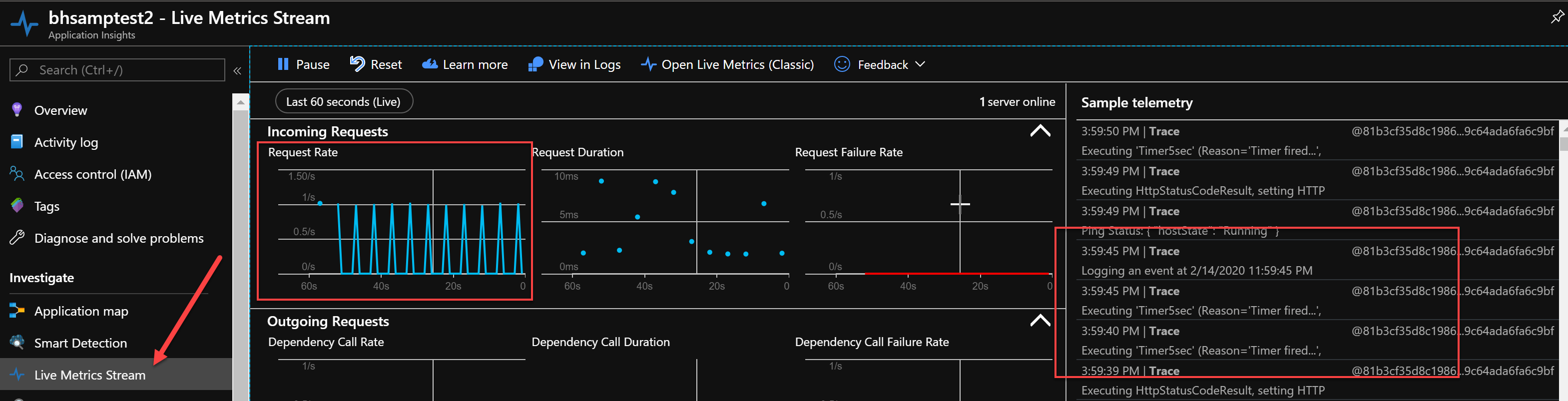Click the Tags icon in the sidebar

pos(17,206)
